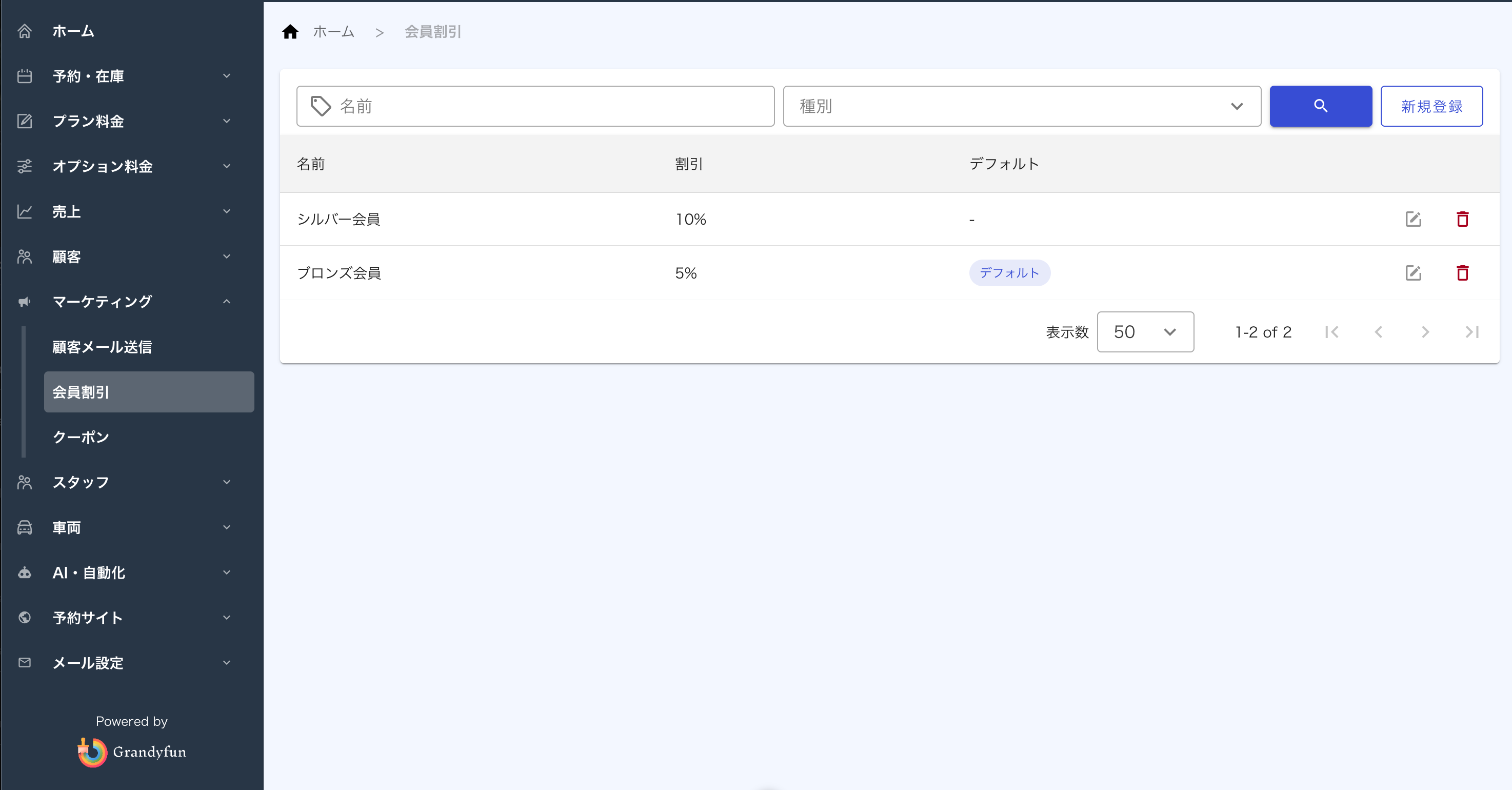This screenshot has height=790, width=1512.
Task: Open 顧客メール送信 submenu item
Action: click(102, 347)
